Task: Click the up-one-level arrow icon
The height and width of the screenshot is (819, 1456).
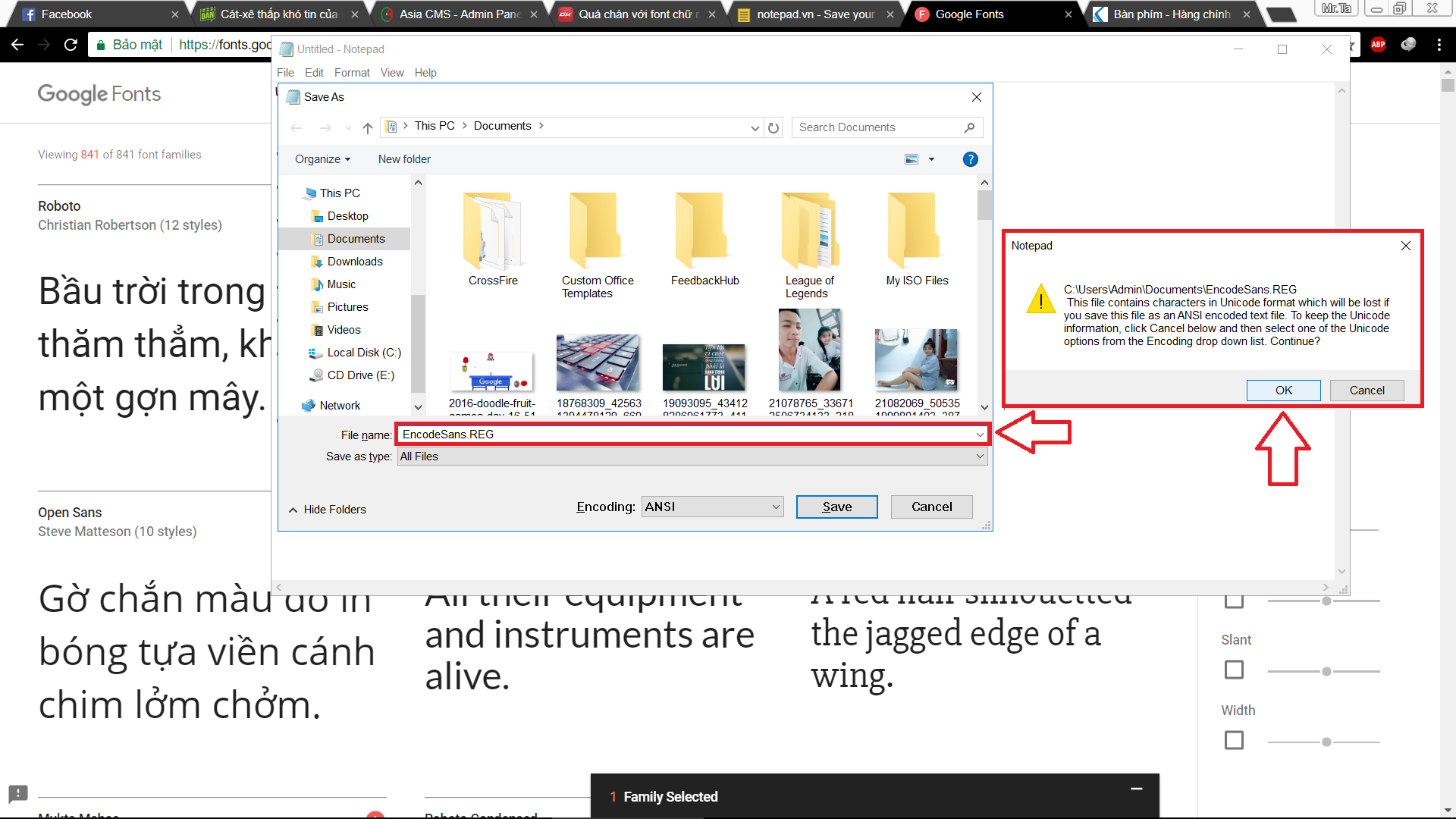Action: 368,127
